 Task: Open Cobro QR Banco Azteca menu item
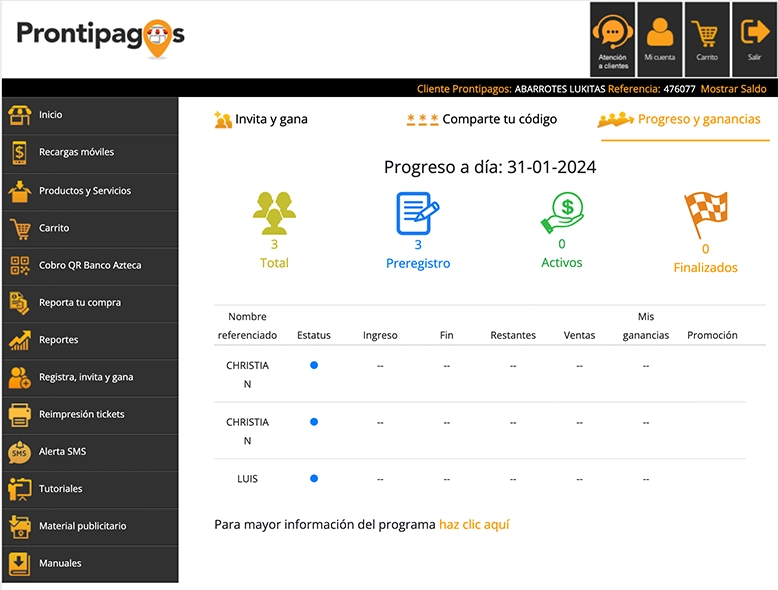coord(90,265)
